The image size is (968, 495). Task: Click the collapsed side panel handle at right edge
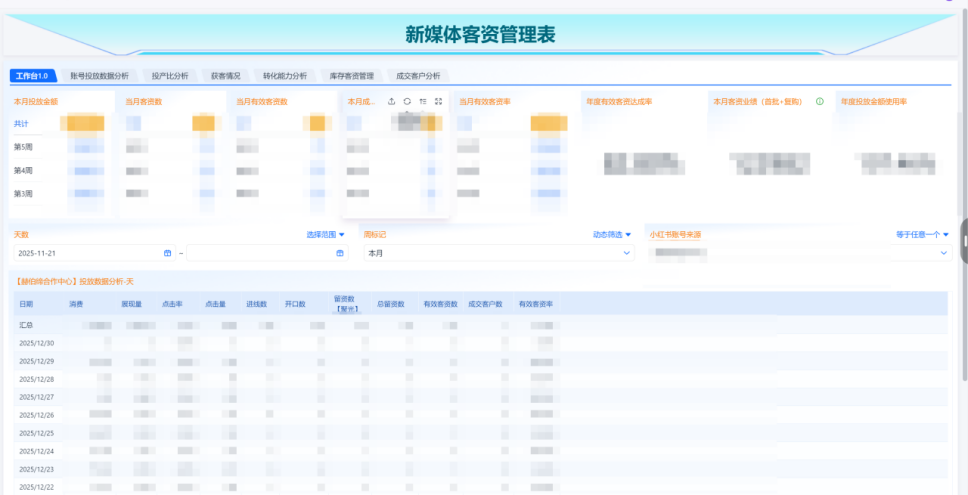[964, 241]
